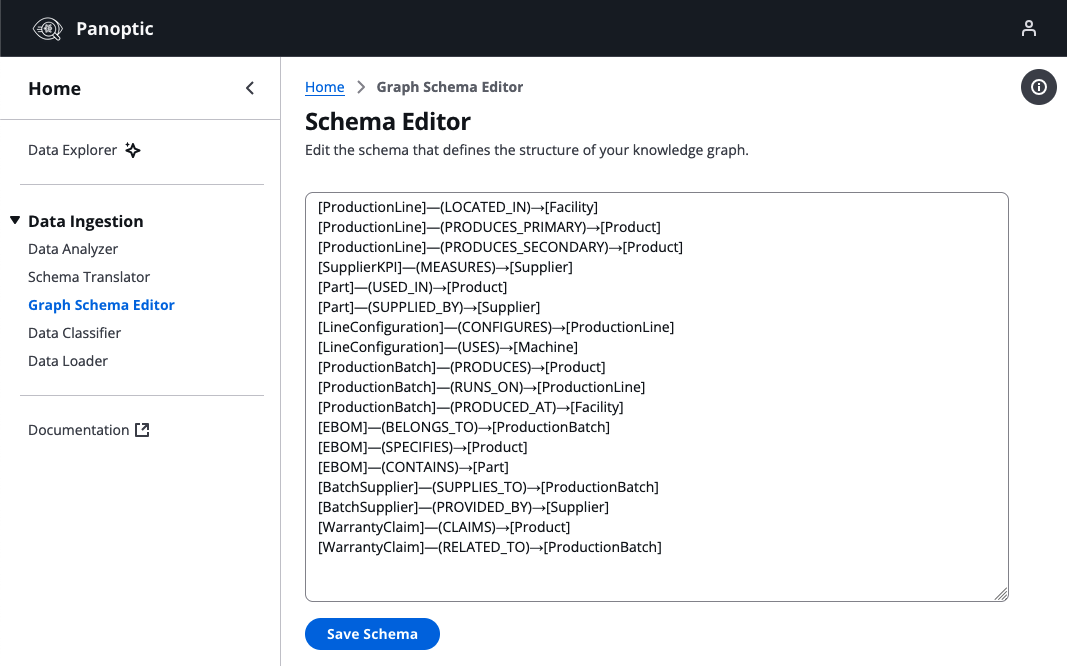Click the Home breadcrumb link
The height and width of the screenshot is (666, 1067).
click(324, 87)
